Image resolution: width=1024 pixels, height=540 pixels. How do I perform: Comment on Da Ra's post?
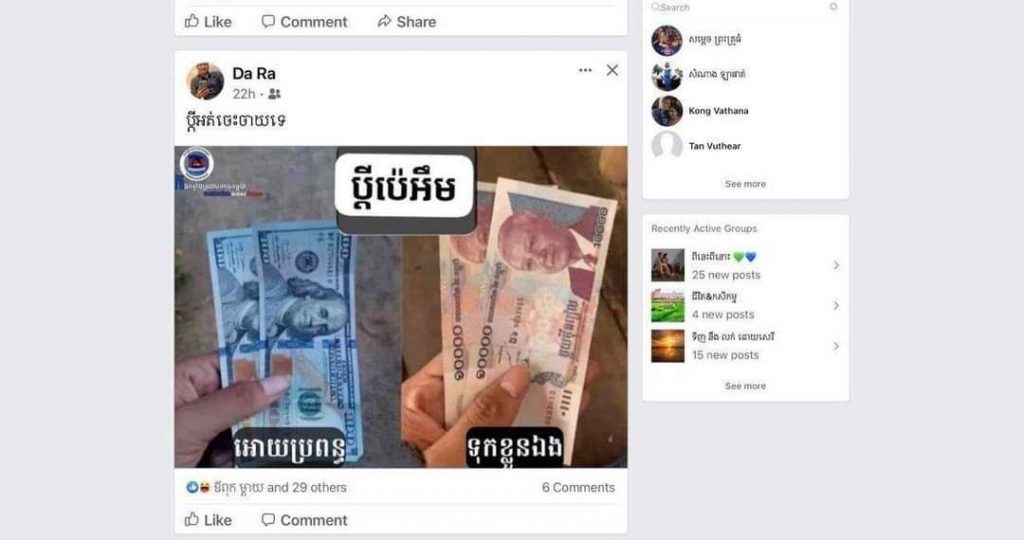[x=304, y=520]
